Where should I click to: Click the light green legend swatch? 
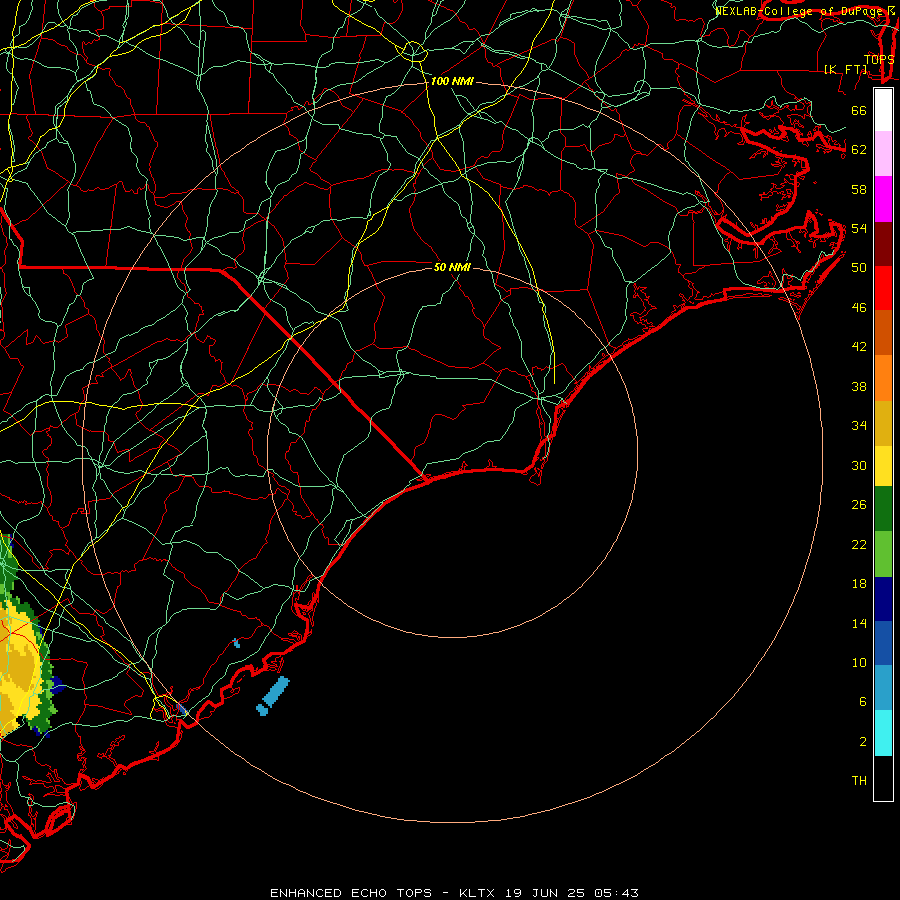pyautogui.click(x=883, y=554)
